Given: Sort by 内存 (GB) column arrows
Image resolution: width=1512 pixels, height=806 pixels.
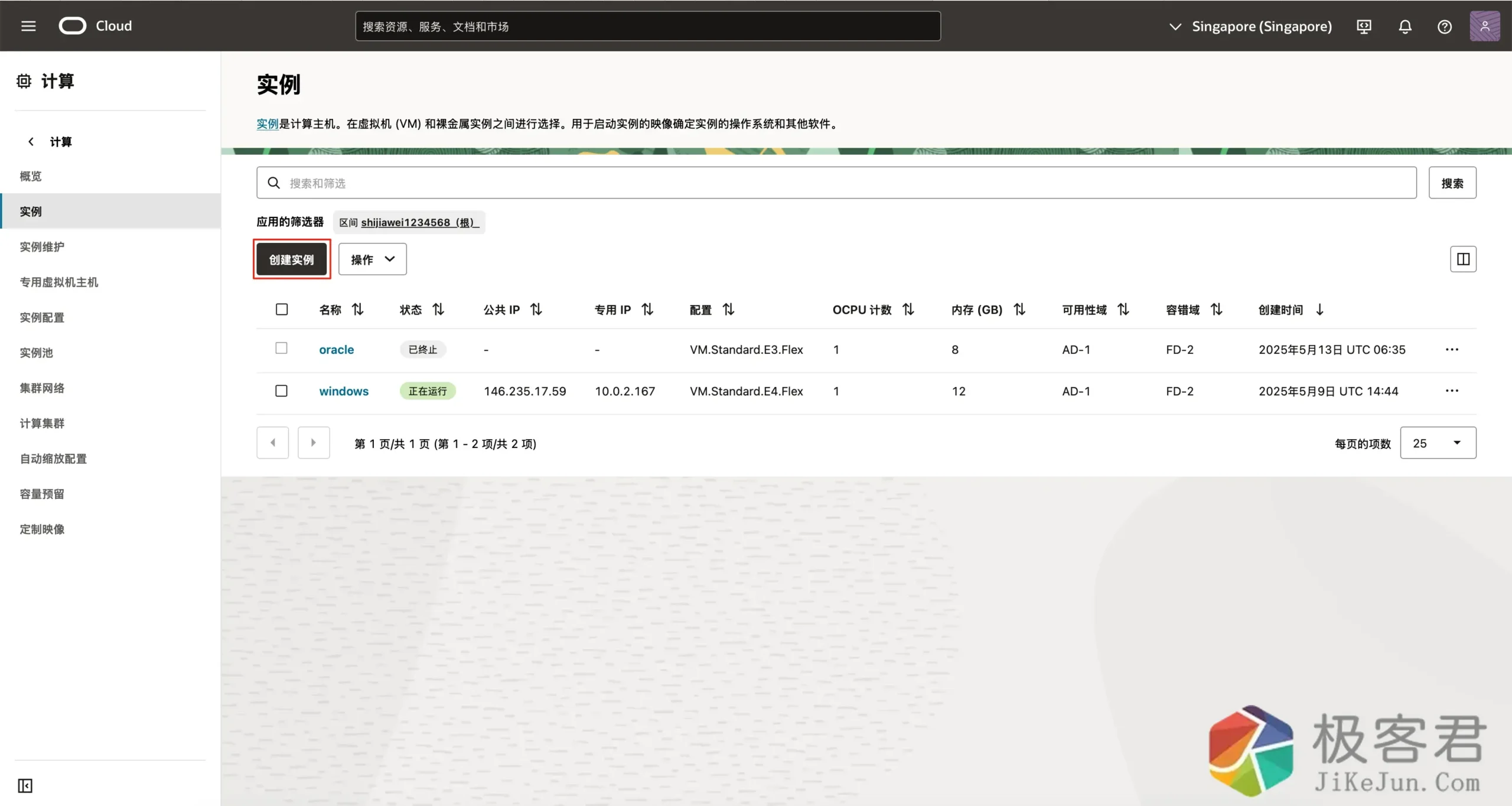Looking at the screenshot, I should click(1019, 309).
